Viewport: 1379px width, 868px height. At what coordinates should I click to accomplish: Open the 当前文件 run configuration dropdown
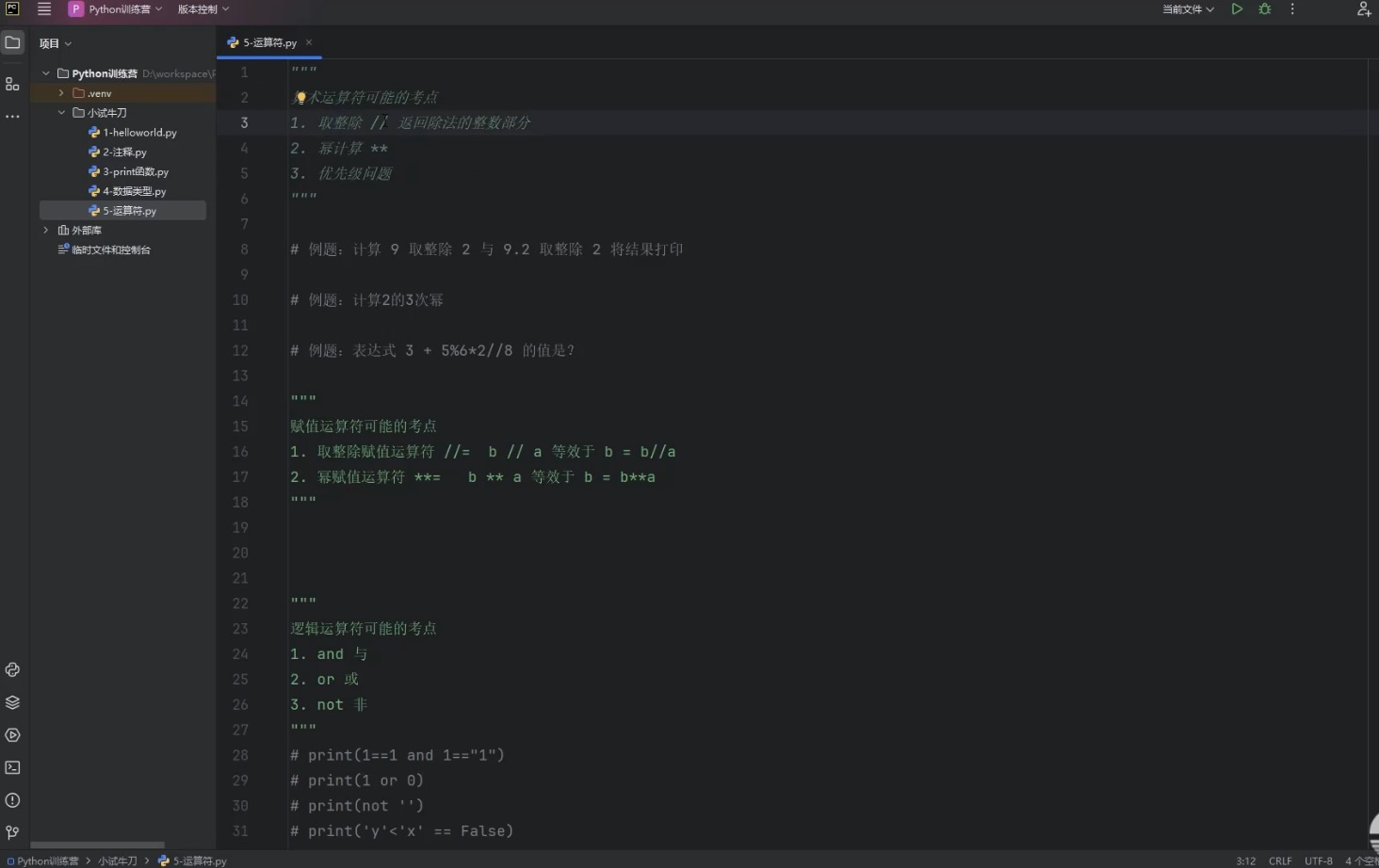(x=1187, y=9)
